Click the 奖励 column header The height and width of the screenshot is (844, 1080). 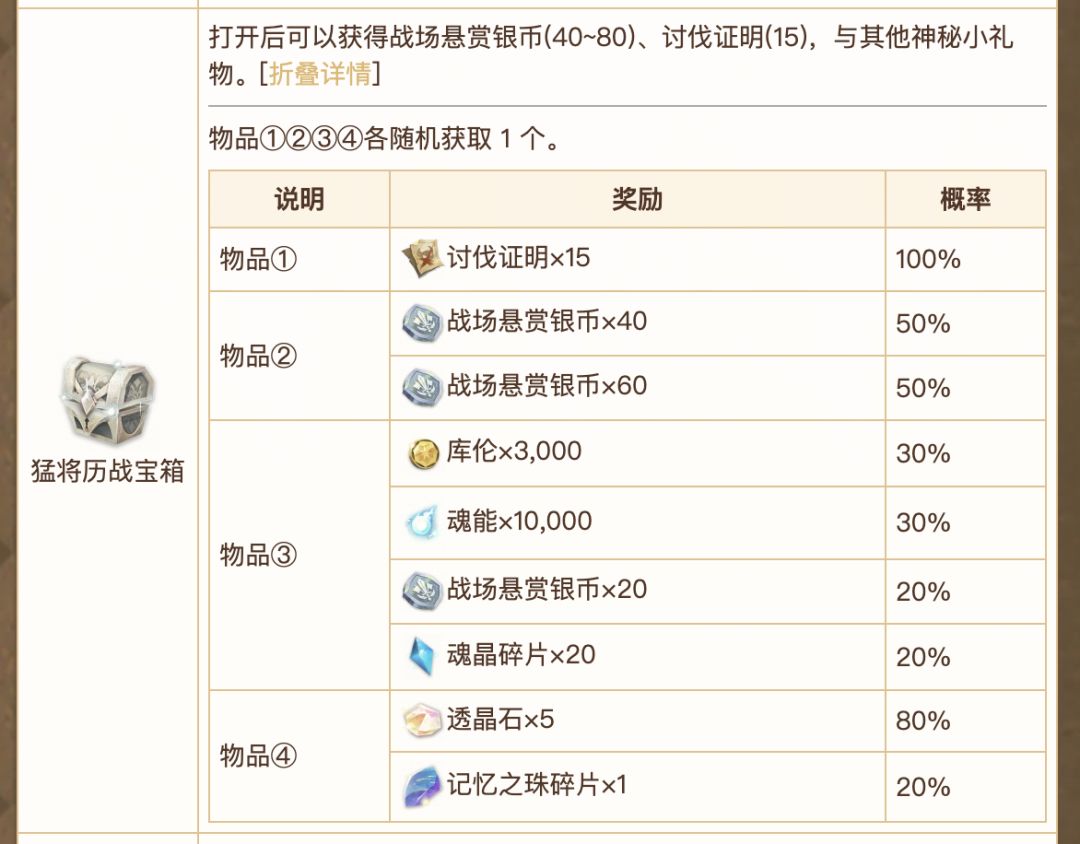click(x=637, y=199)
